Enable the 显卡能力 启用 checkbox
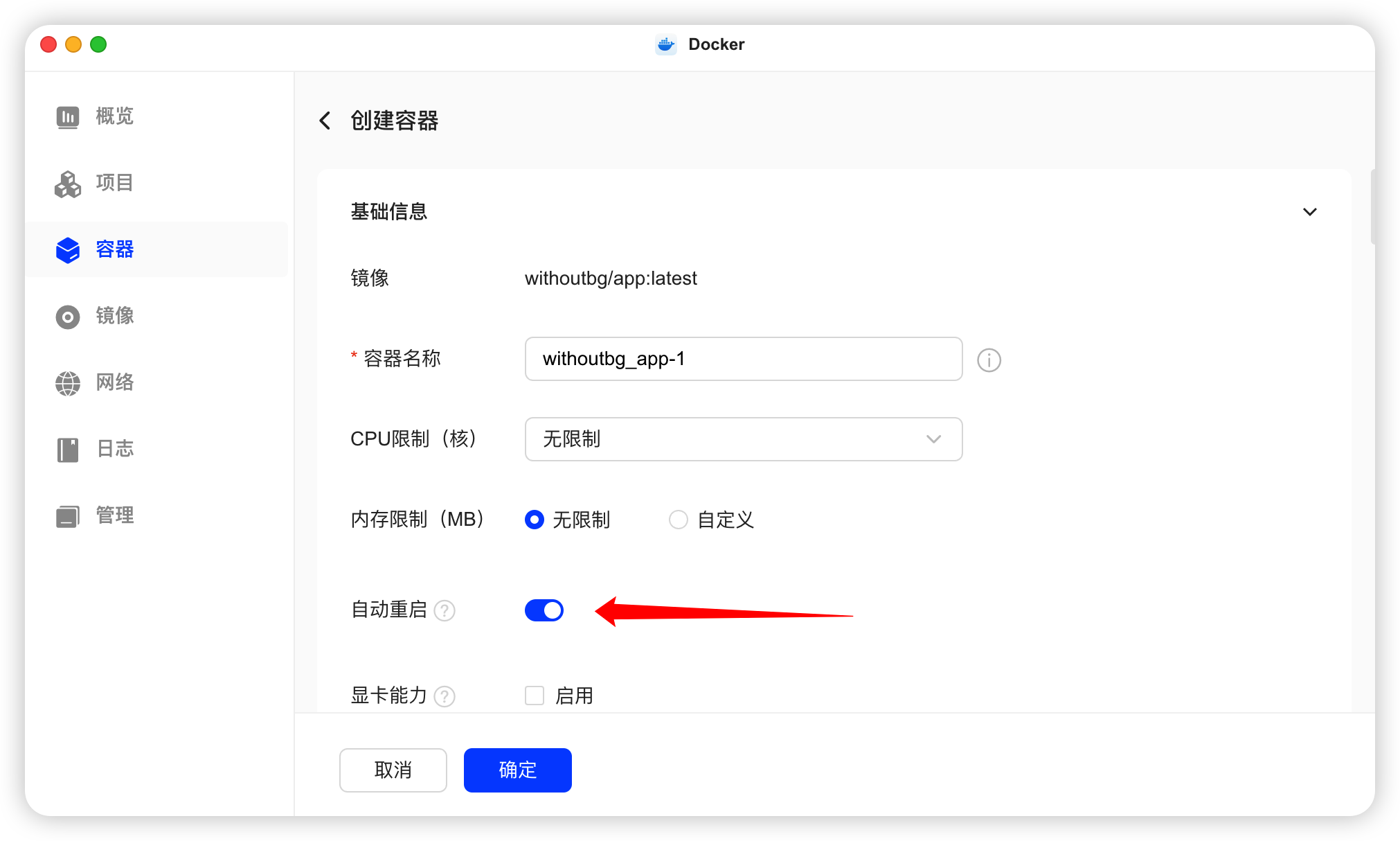 535,696
